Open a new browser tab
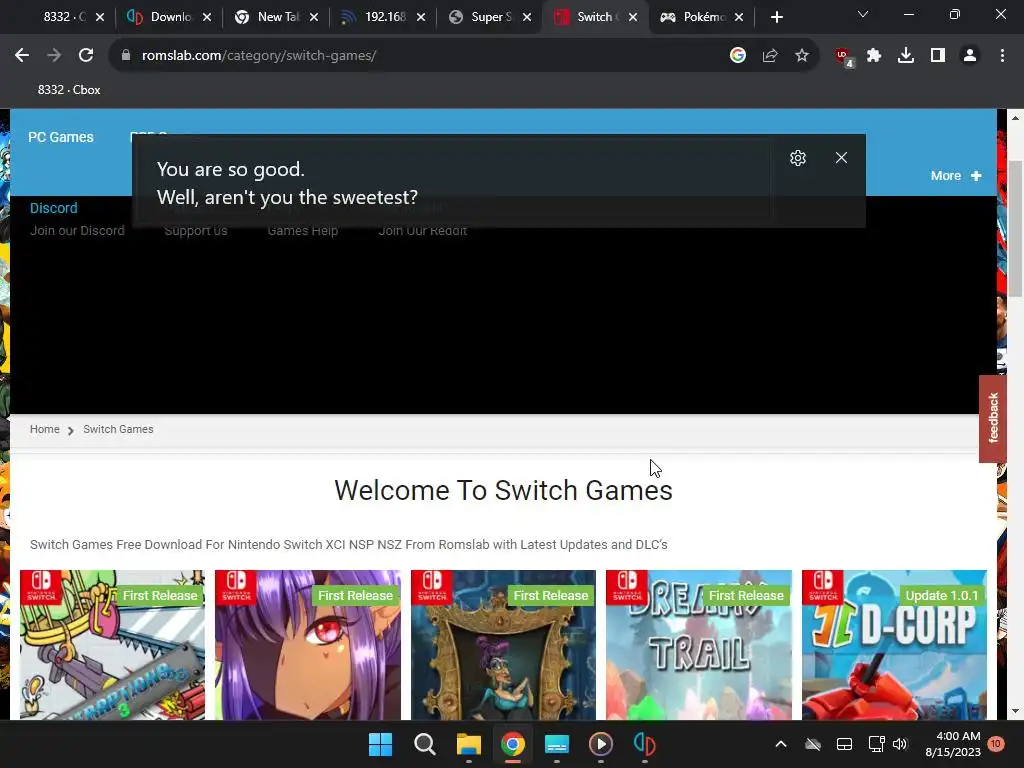The height and width of the screenshot is (768, 1024). tap(776, 17)
